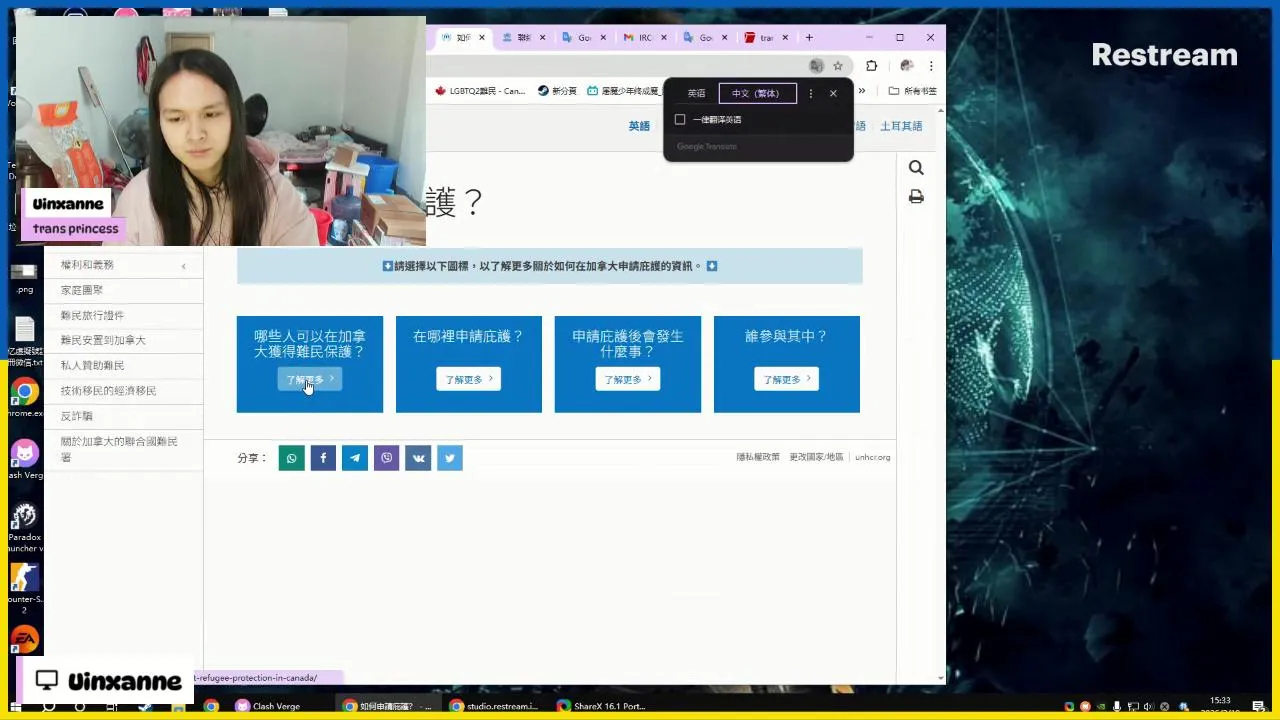Open the Counter-Strike 2 desktop shortcut

25,588
